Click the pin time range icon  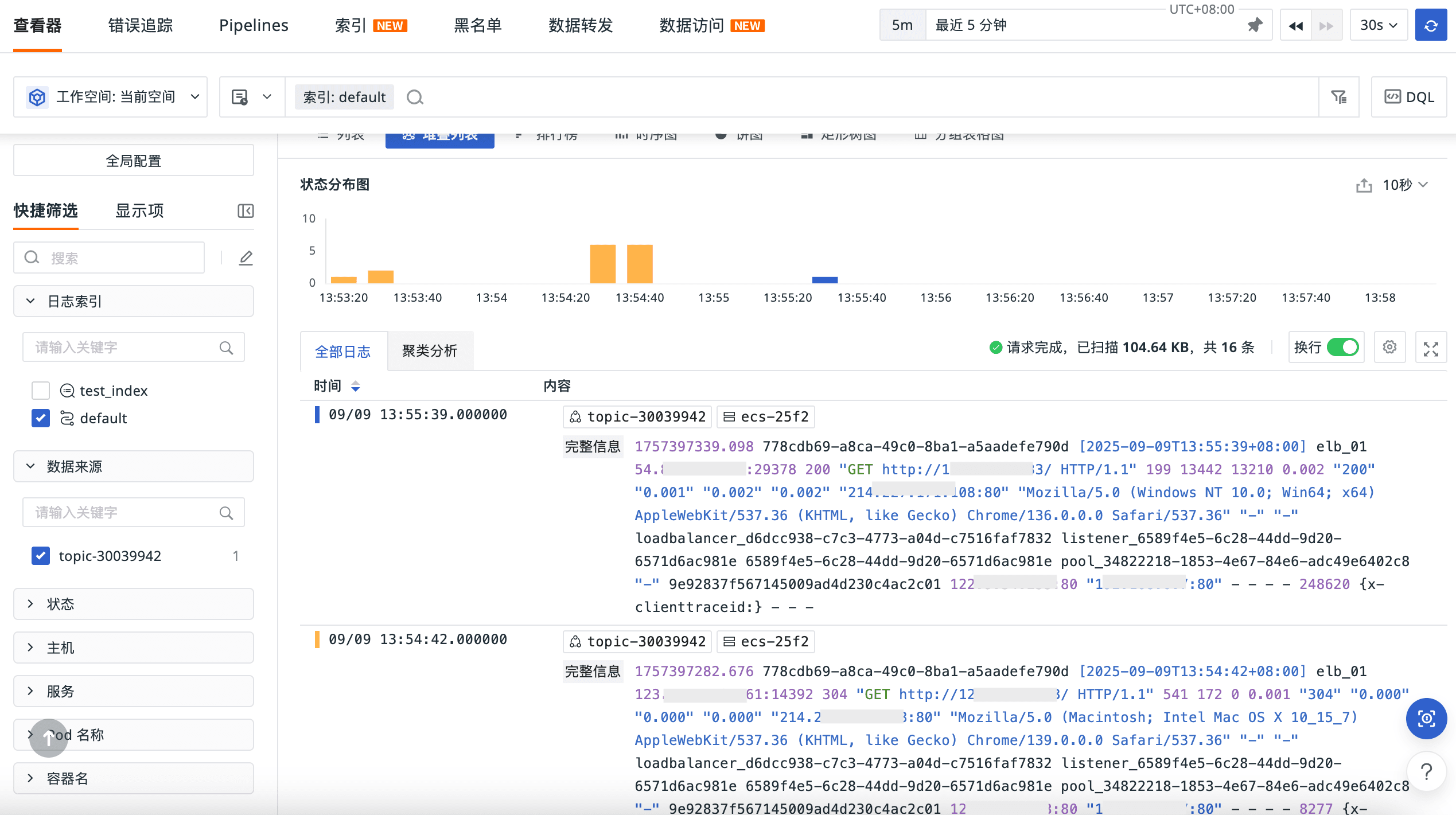(1255, 25)
